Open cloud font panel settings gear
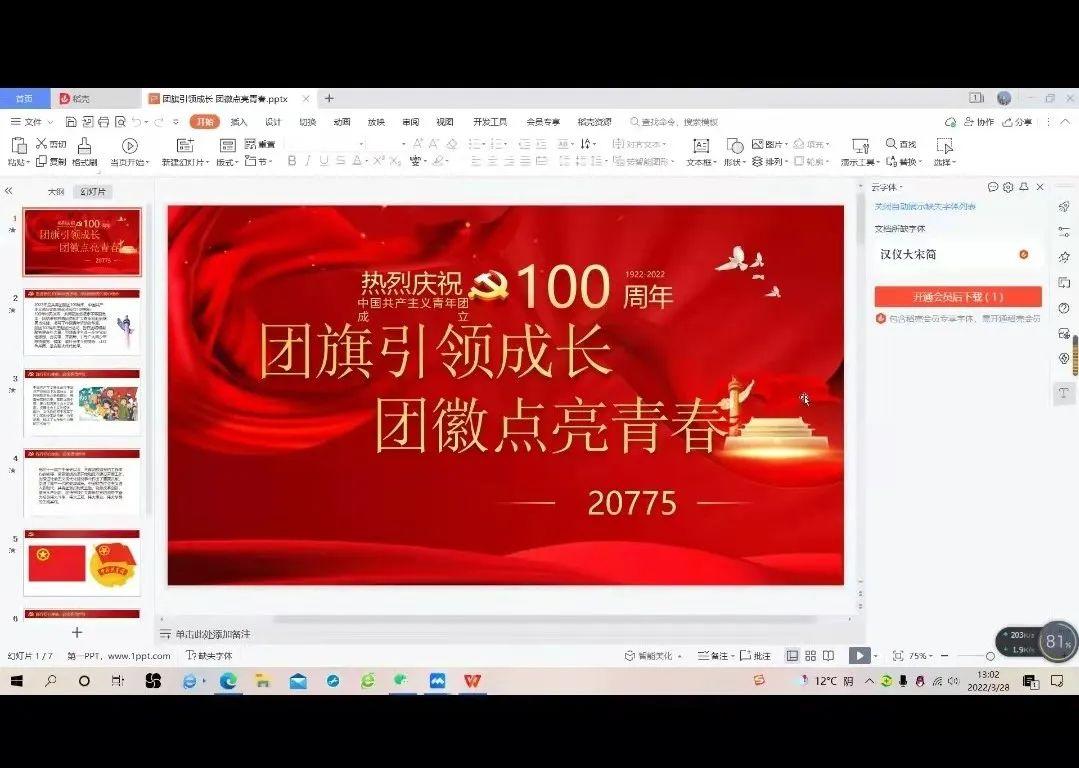 [1008, 187]
